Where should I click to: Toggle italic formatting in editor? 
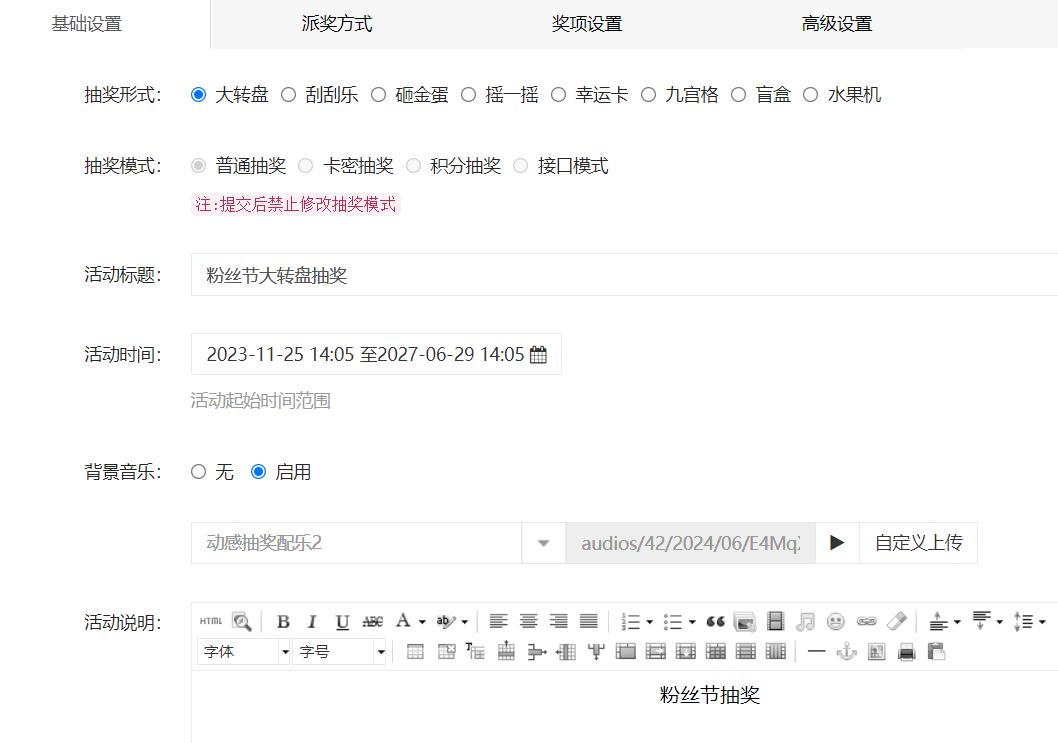point(312,622)
